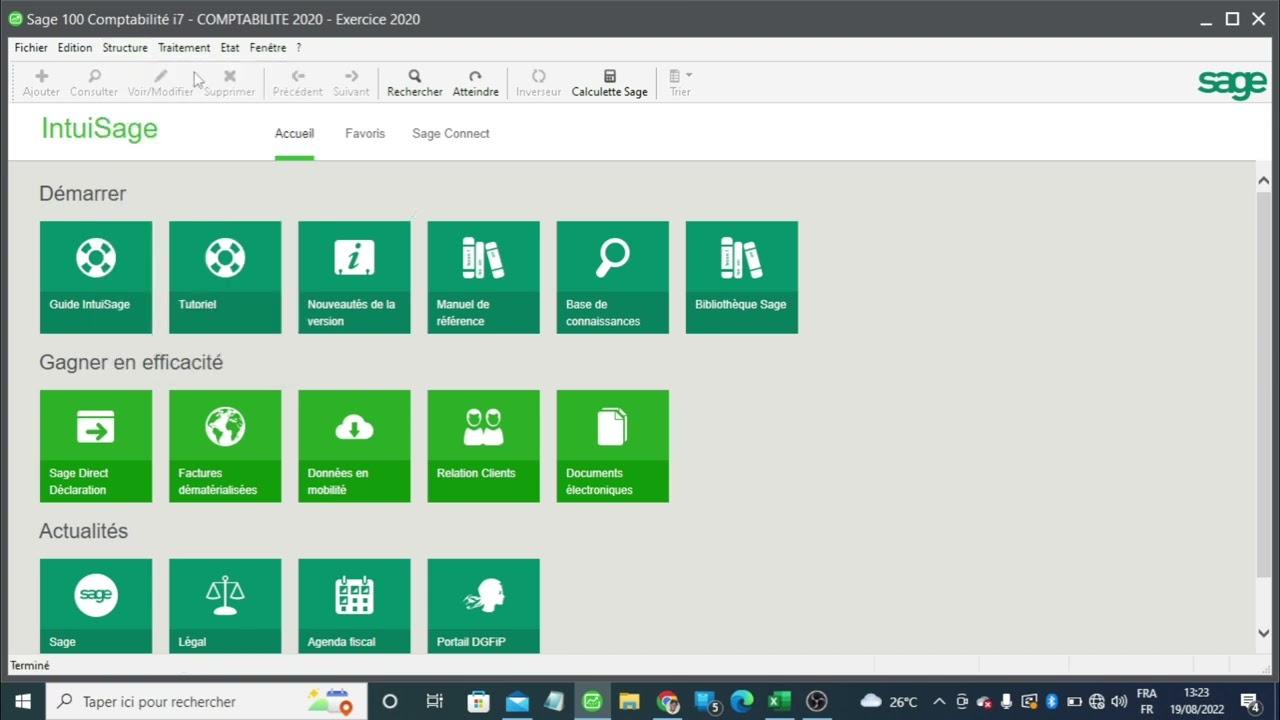Open the Calculette Sage
Viewport: 1280px width, 720px height.
[610, 83]
